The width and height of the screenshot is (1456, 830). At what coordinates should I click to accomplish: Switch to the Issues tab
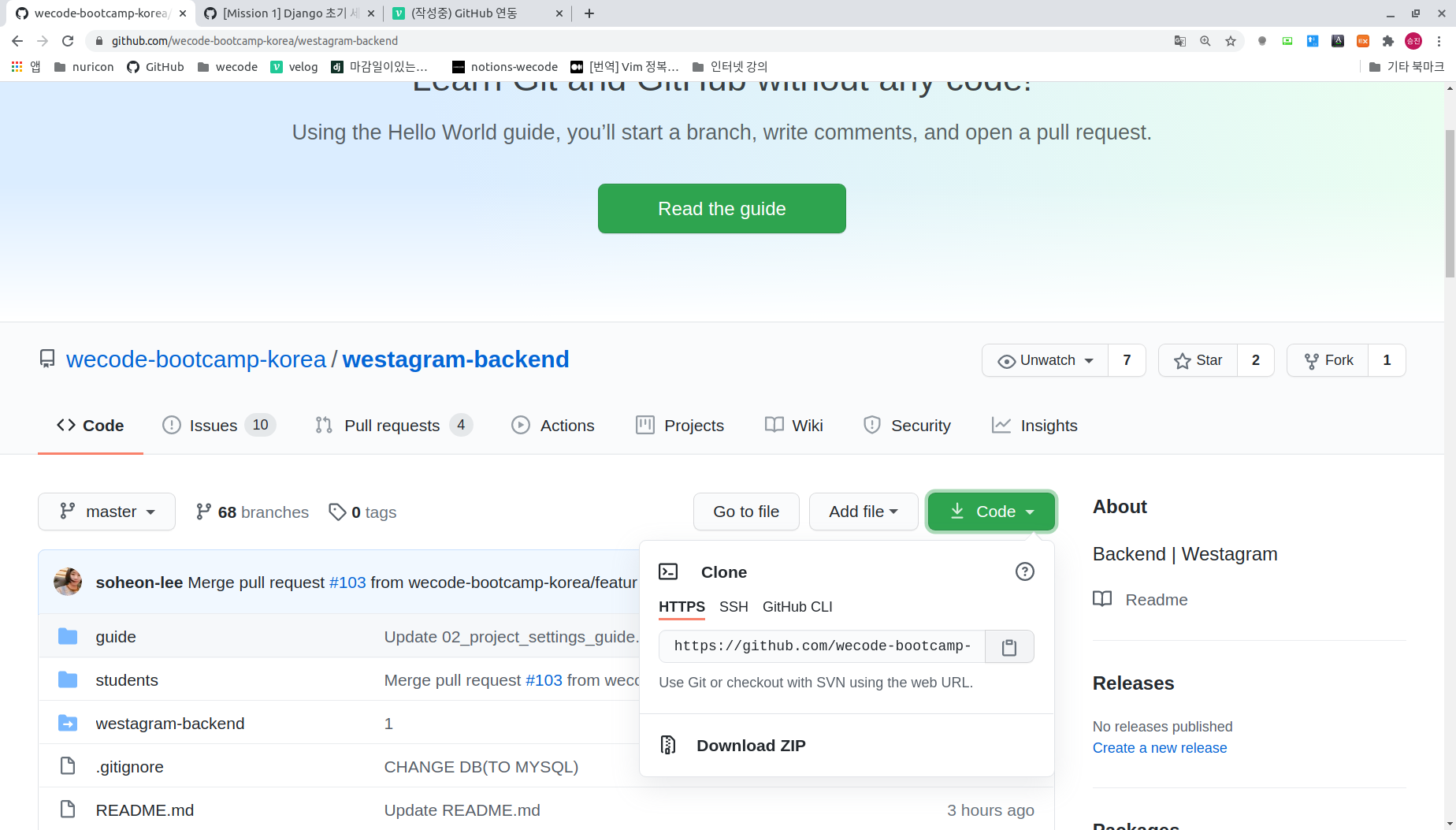[218, 426]
